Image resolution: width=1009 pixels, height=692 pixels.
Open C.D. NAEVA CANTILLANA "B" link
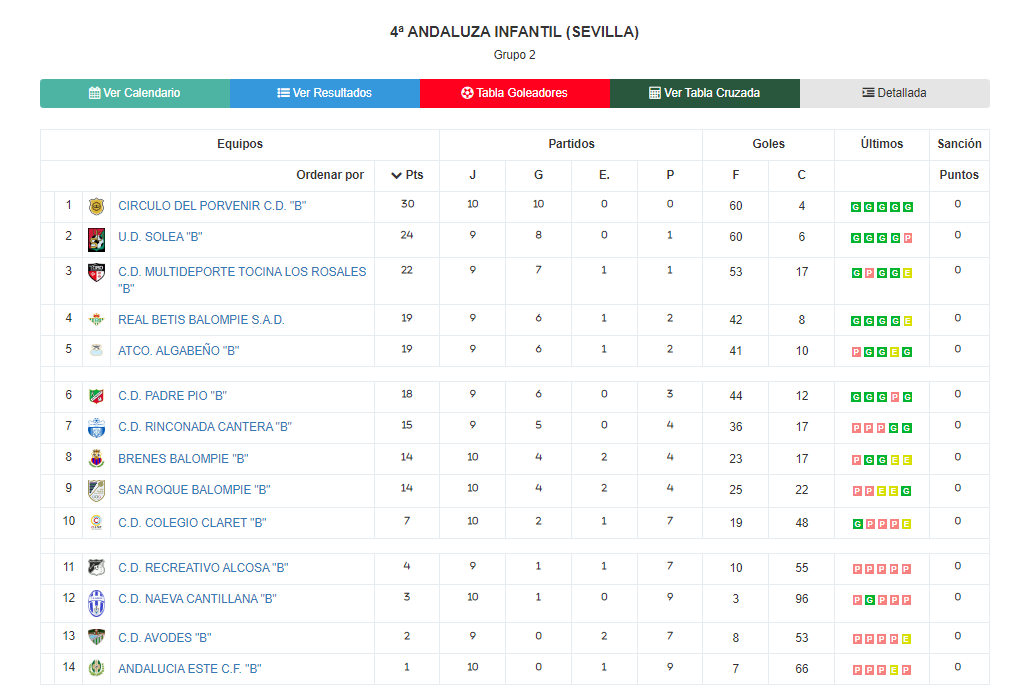pyautogui.click(x=198, y=599)
